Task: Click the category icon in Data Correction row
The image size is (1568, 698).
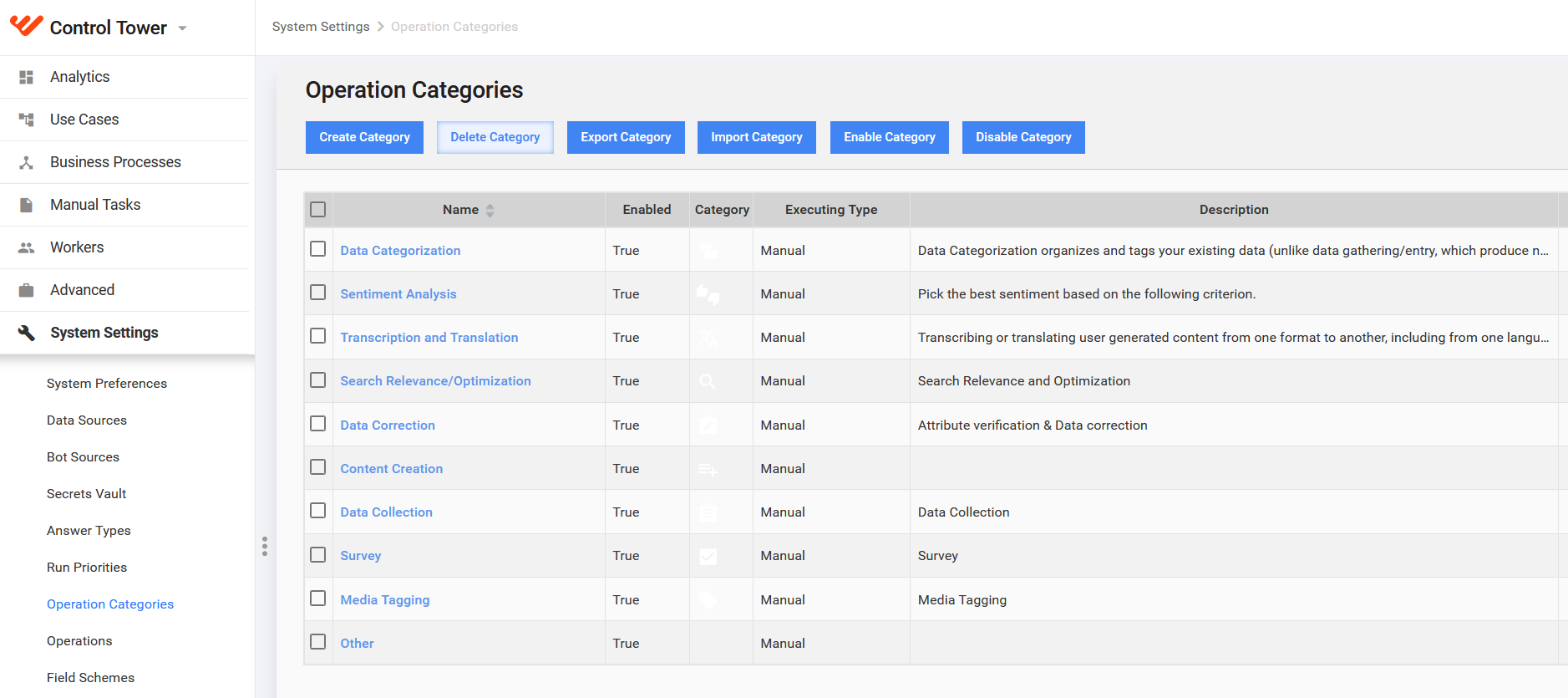Action: (708, 425)
